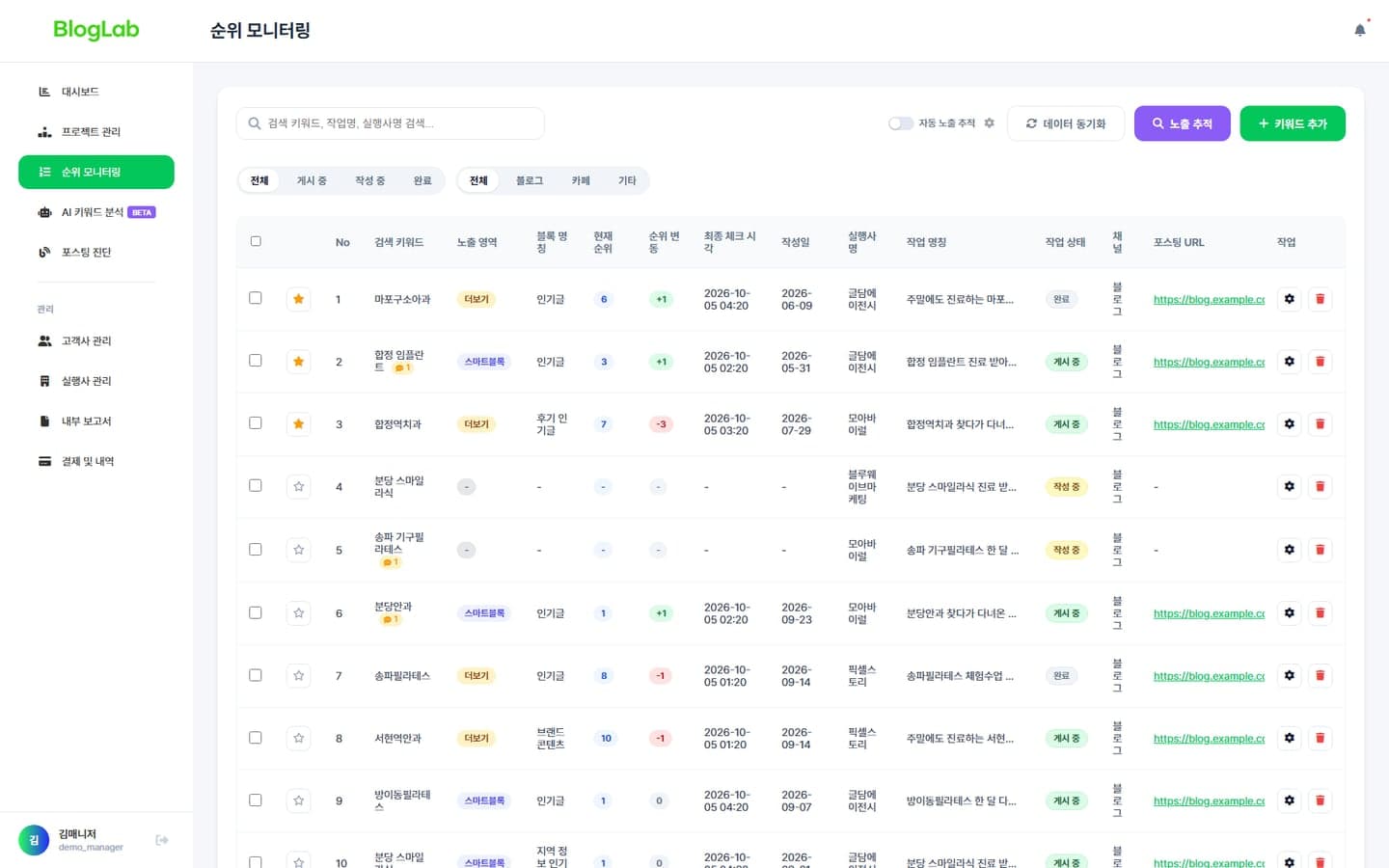Viewport: 1389px width, 868px height.
Task: Select the 블로그 channel filter tab
Action: pos(529,180)
